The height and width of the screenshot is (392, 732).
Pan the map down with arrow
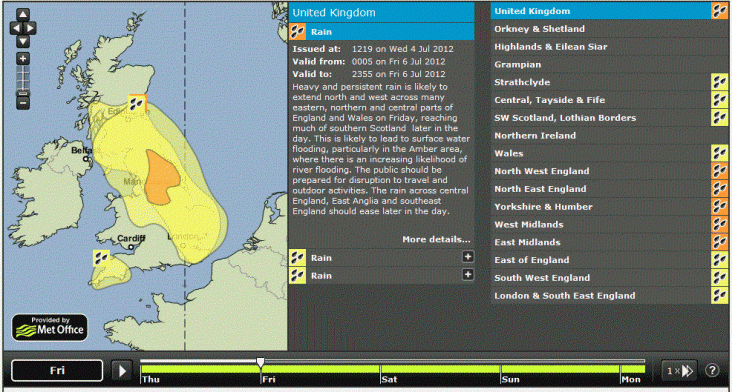pos(23,41)
